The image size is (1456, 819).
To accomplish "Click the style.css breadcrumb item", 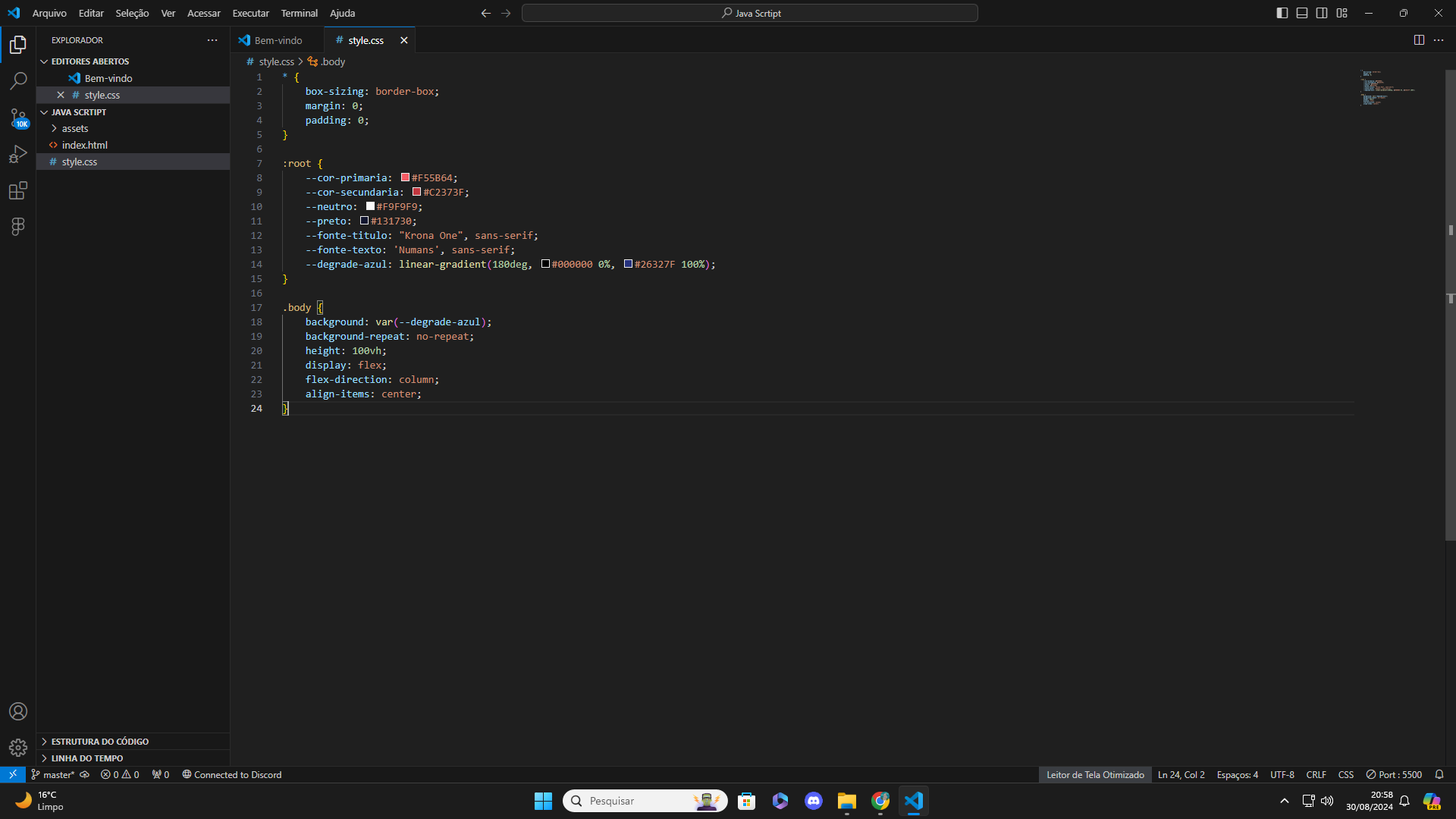I will 271,61.
